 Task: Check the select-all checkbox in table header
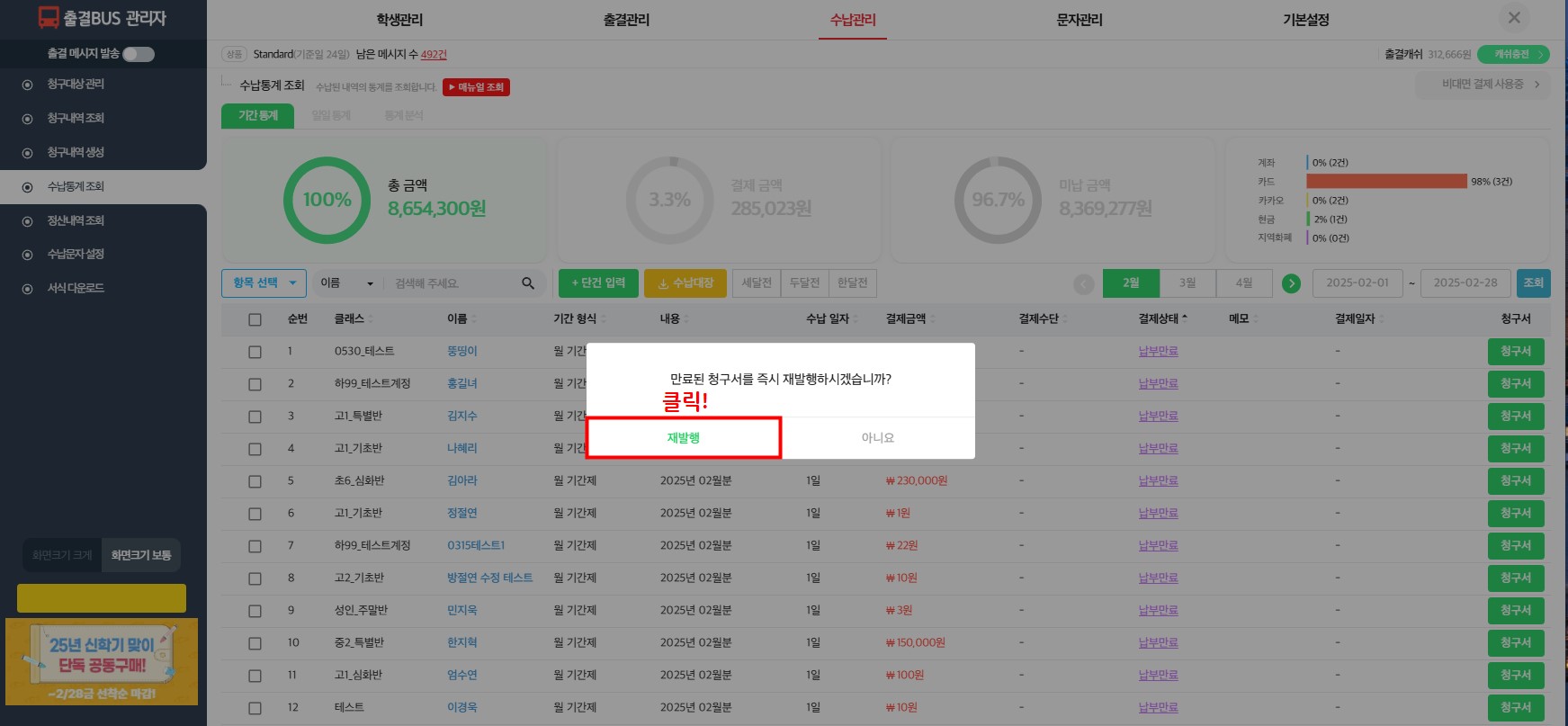(255, 319)
